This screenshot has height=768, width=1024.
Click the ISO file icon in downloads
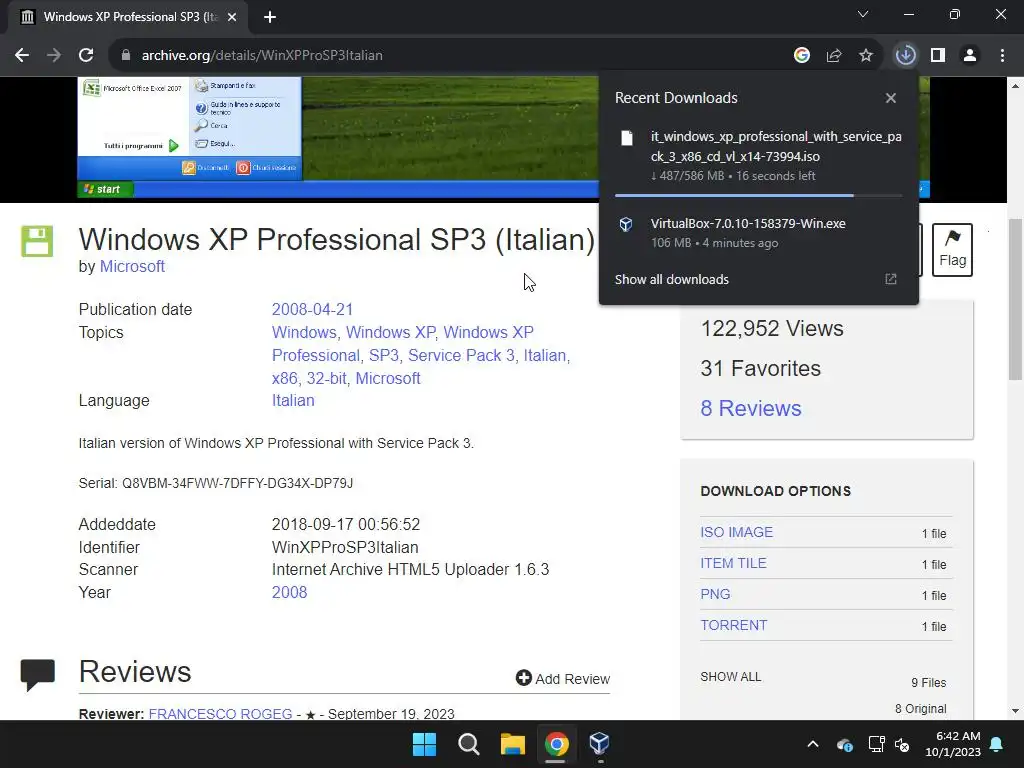pos(627,138)
